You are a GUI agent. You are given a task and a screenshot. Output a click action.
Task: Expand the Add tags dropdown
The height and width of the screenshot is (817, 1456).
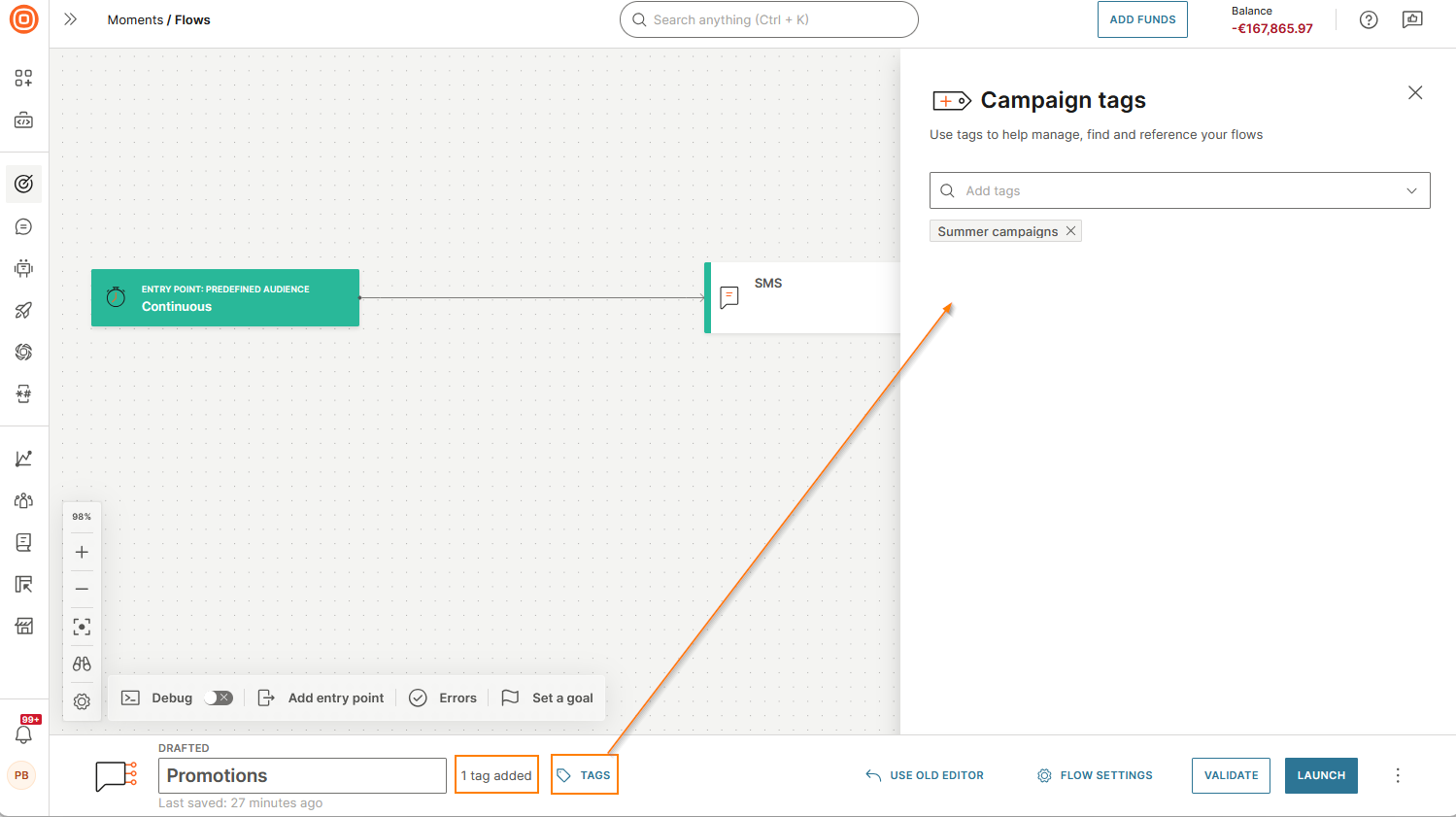click(x=1411, y=190)
